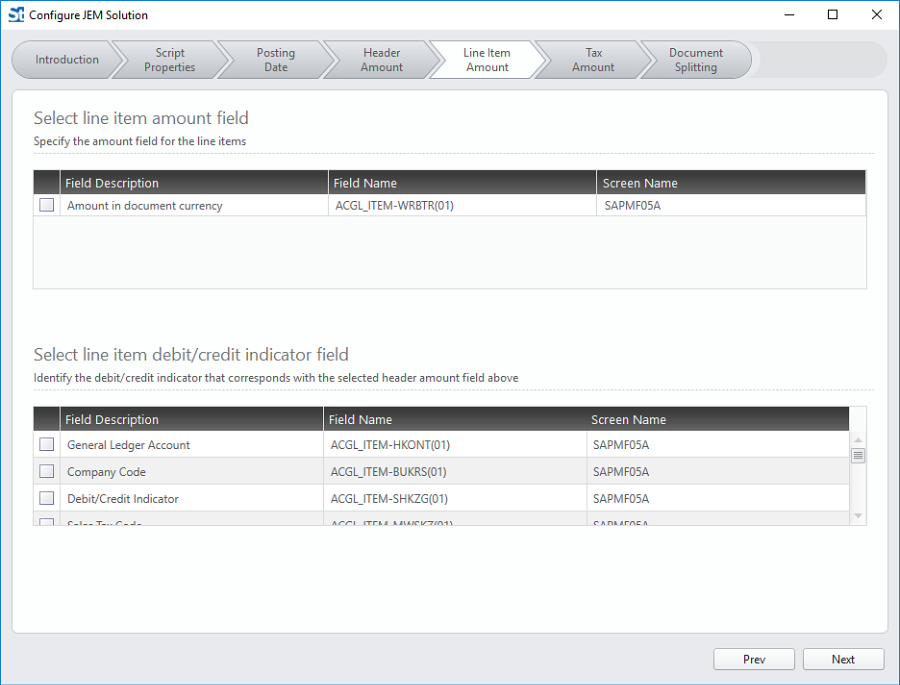Click the scroll down arrow in indicator list
The width and height of the screenshot is (900, 685).
[858, 516]
